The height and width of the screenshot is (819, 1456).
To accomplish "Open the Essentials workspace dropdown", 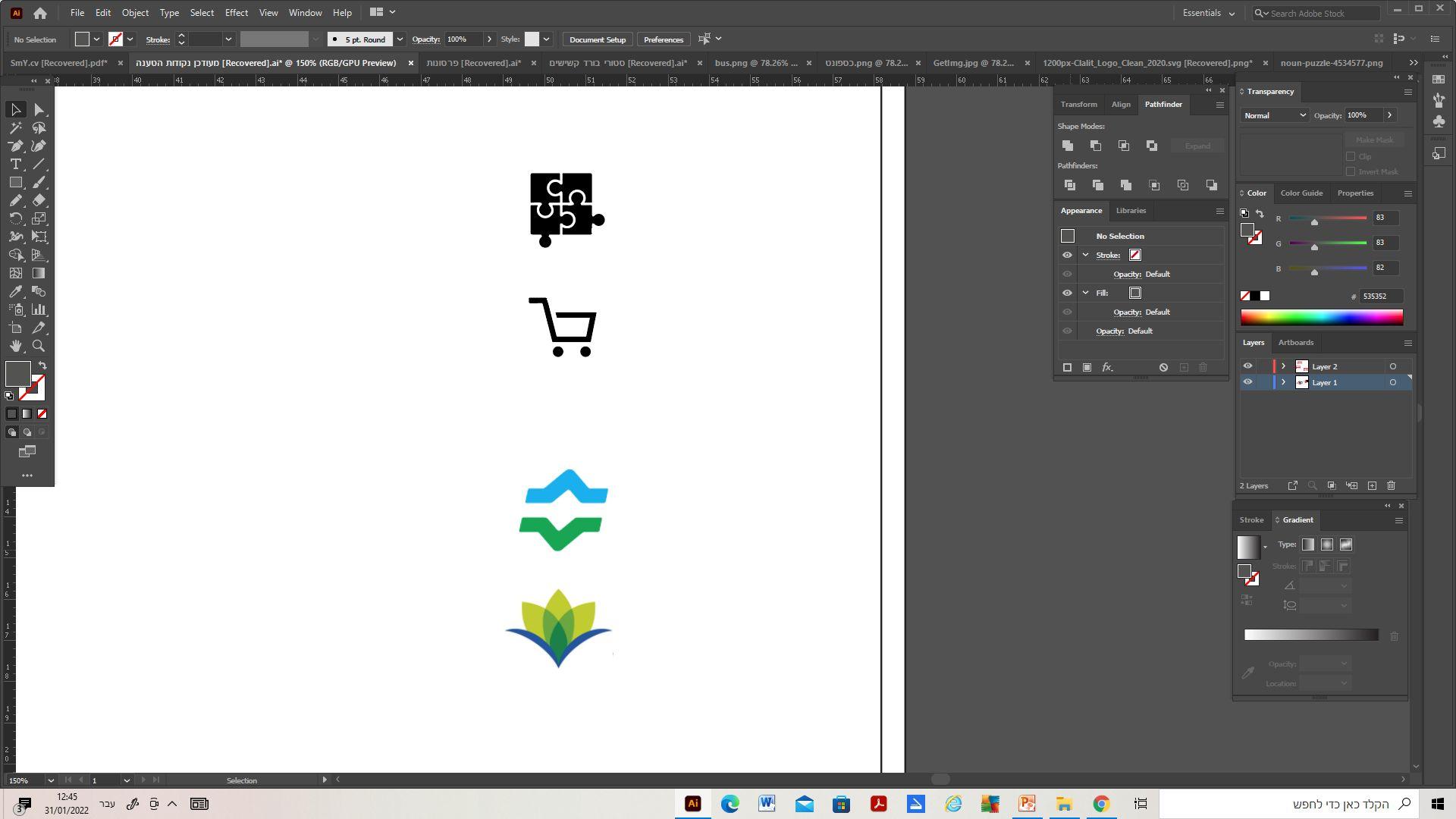I will [1209, 13].
